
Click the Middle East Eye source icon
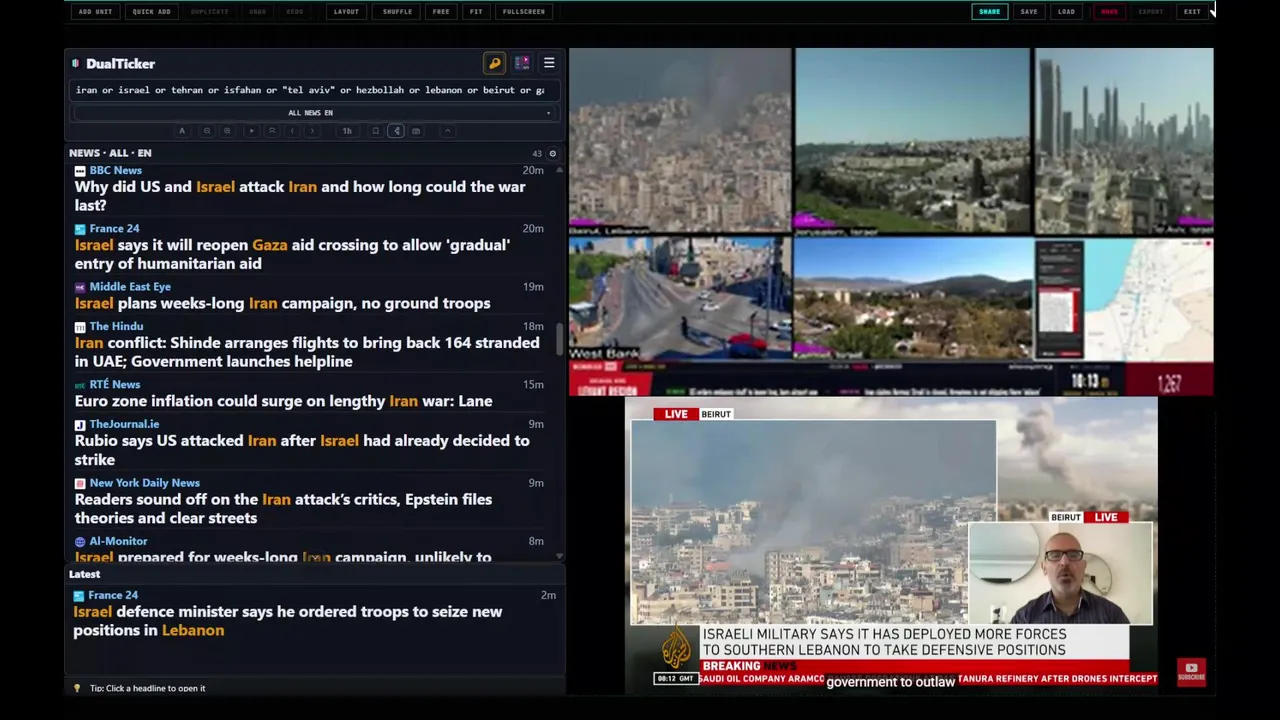80,287
